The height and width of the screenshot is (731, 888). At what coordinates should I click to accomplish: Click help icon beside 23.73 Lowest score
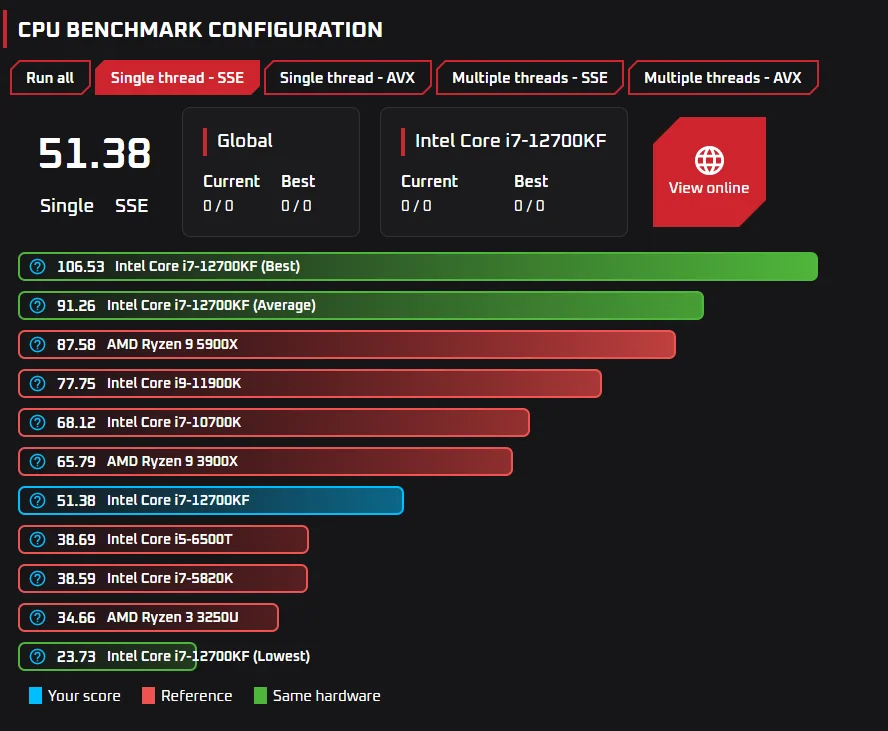pyautogui.click(x=37, y=656)
